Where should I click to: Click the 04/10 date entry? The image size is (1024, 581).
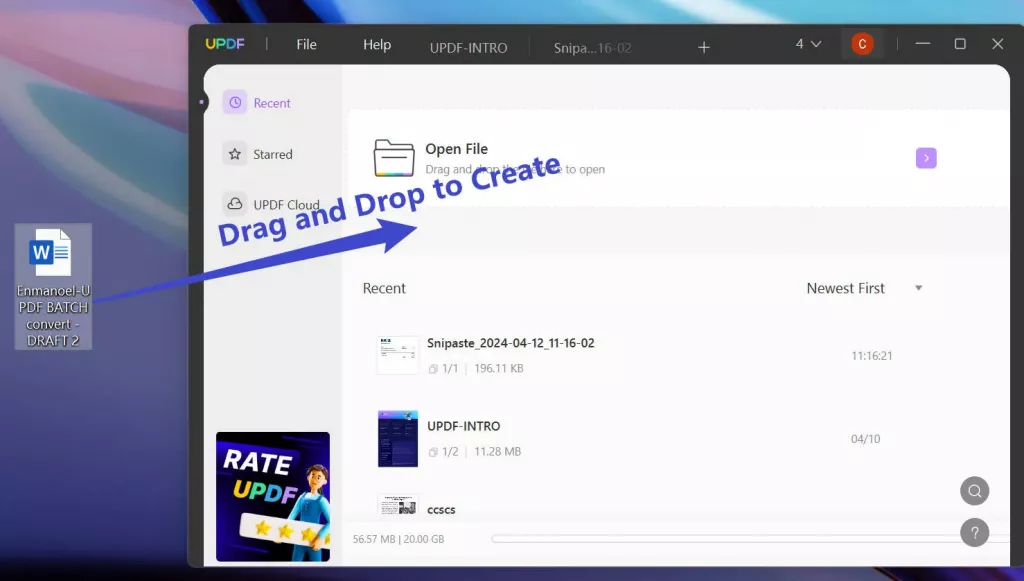click(x=865, y=439)
